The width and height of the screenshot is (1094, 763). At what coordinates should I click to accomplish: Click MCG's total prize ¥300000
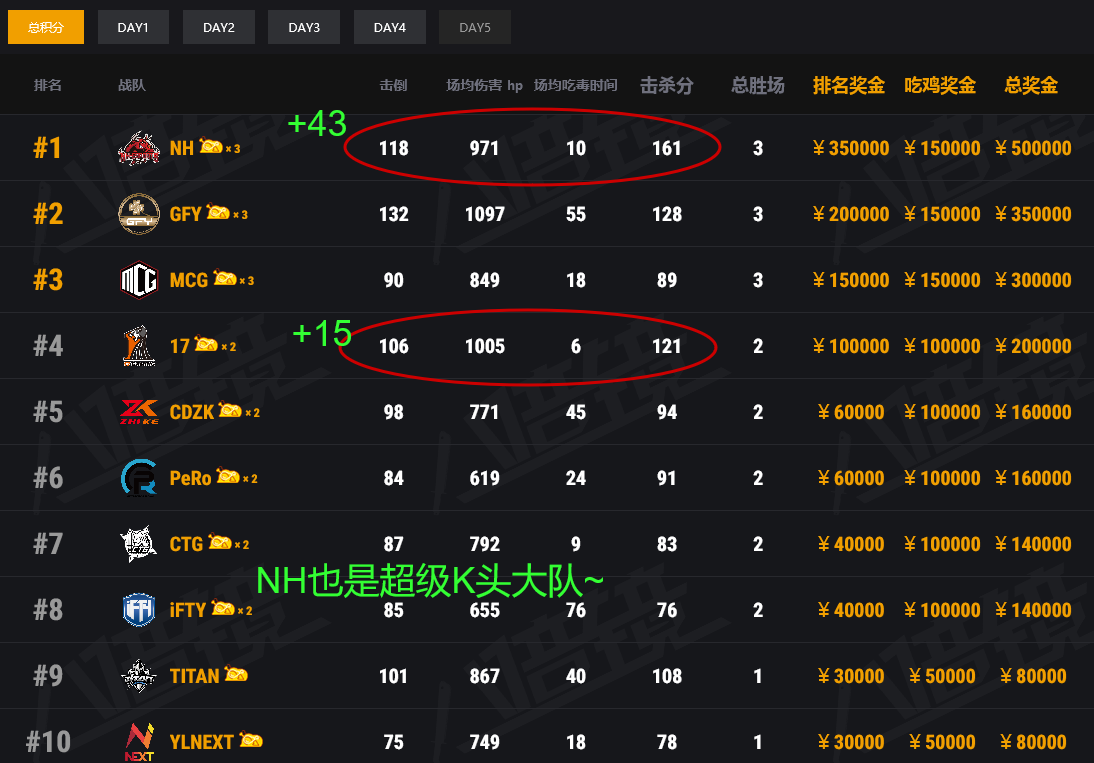1033,280
